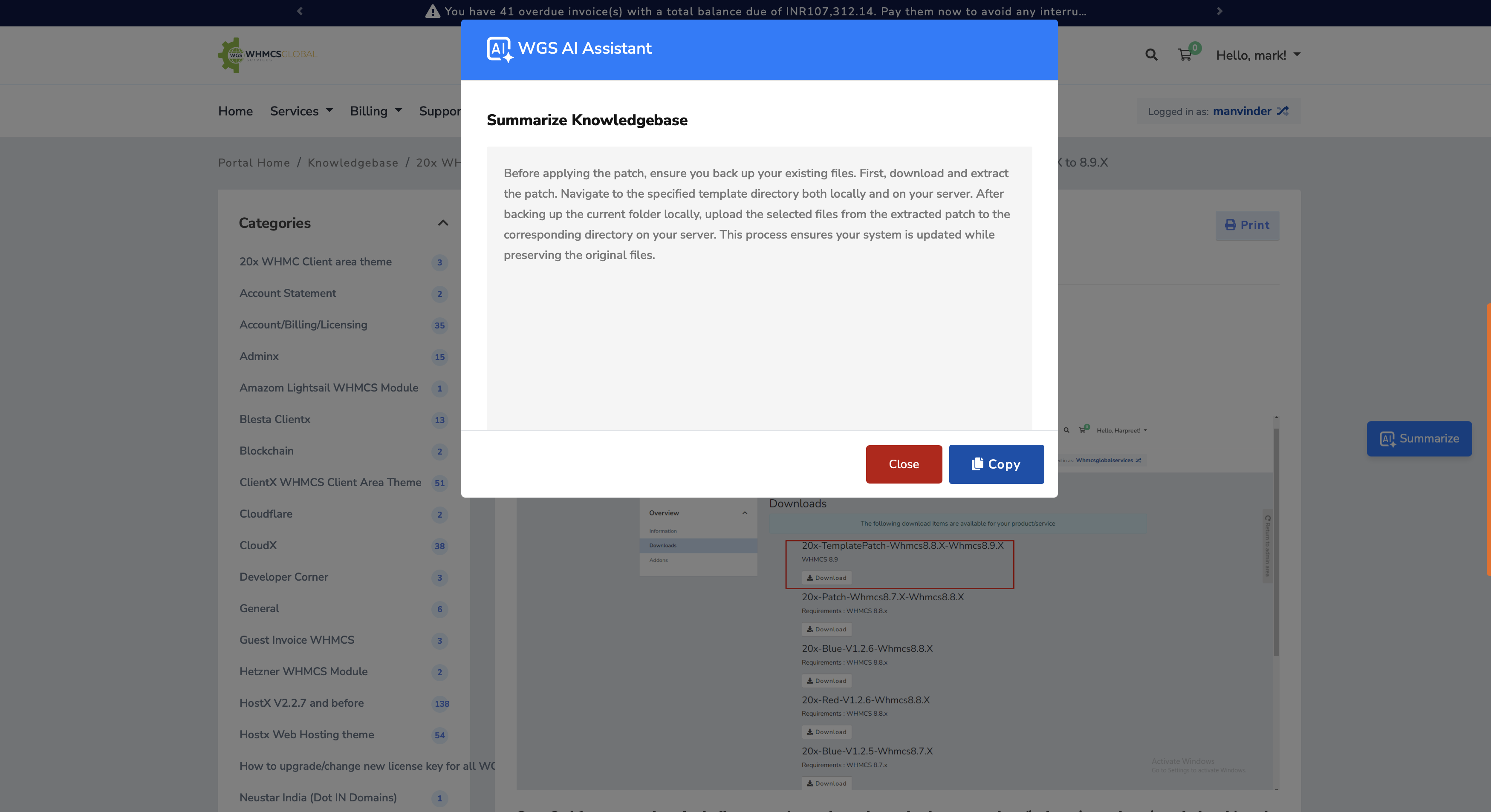Image resolution: width=1491 pixels, height=812 pixels.
Task: Click the Download button under 20x-TemplatePatch-Whmcs8.8.X-Whmcs8.9.X
Action: [826, 578]
